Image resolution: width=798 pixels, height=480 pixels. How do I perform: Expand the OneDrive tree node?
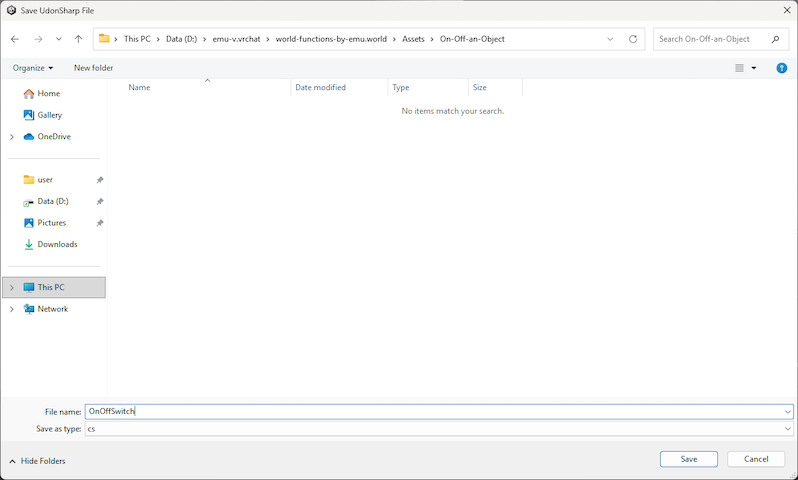pos(11,137)
